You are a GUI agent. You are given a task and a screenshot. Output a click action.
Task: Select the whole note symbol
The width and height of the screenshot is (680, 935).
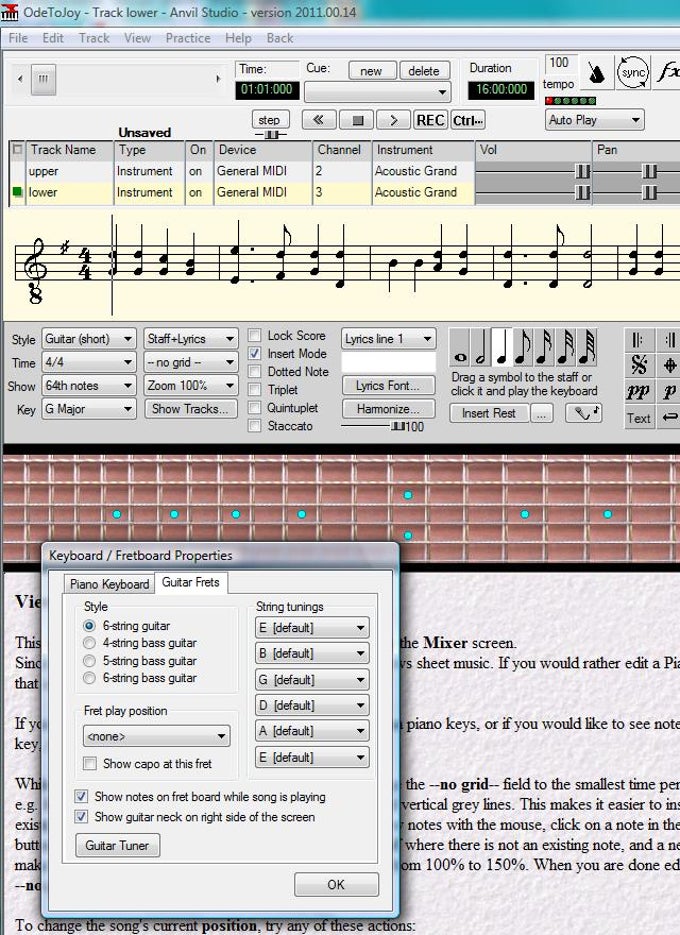(x=460, y=347)
